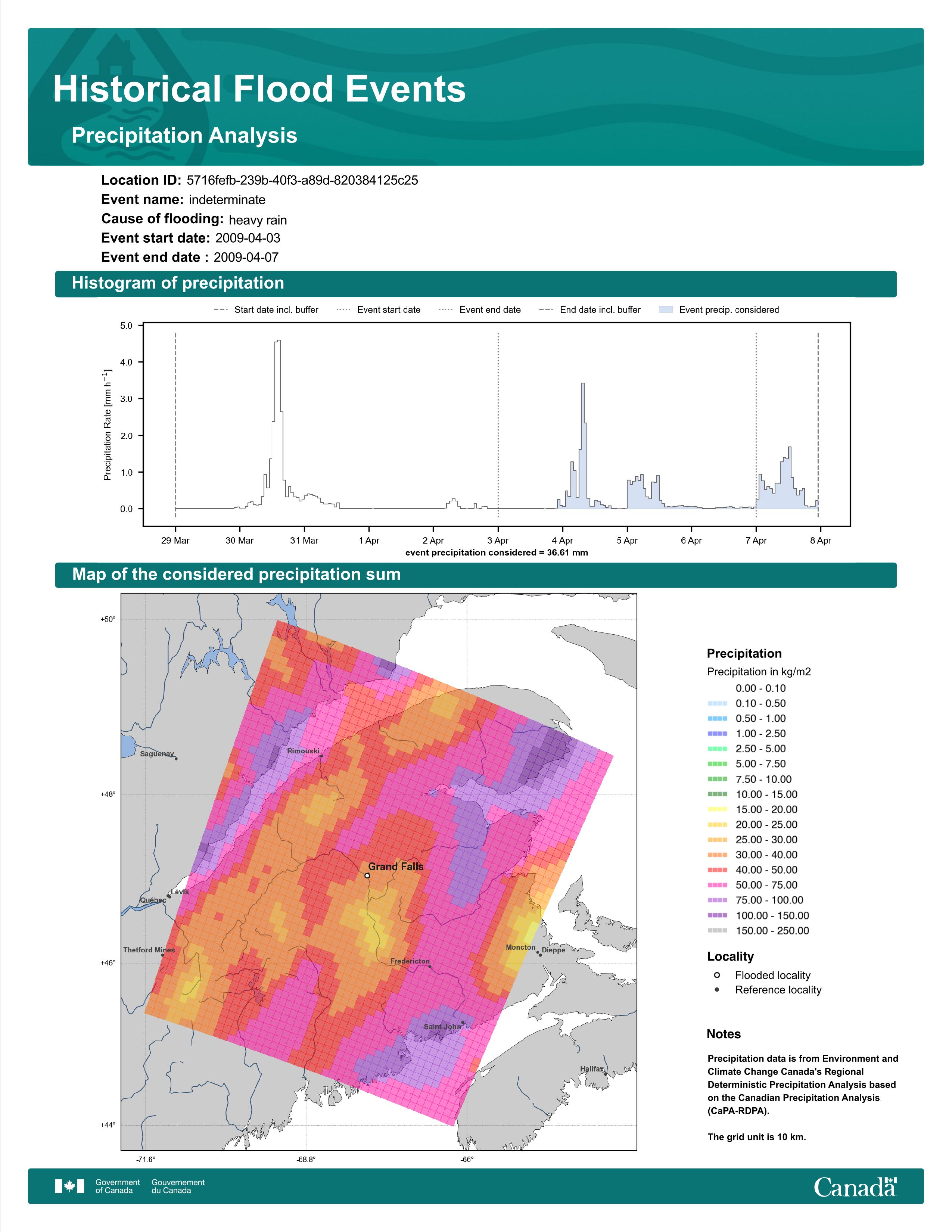Click the Map of the considered precipitation sum header
952x1232 pixels.
(x=475, y=575)
